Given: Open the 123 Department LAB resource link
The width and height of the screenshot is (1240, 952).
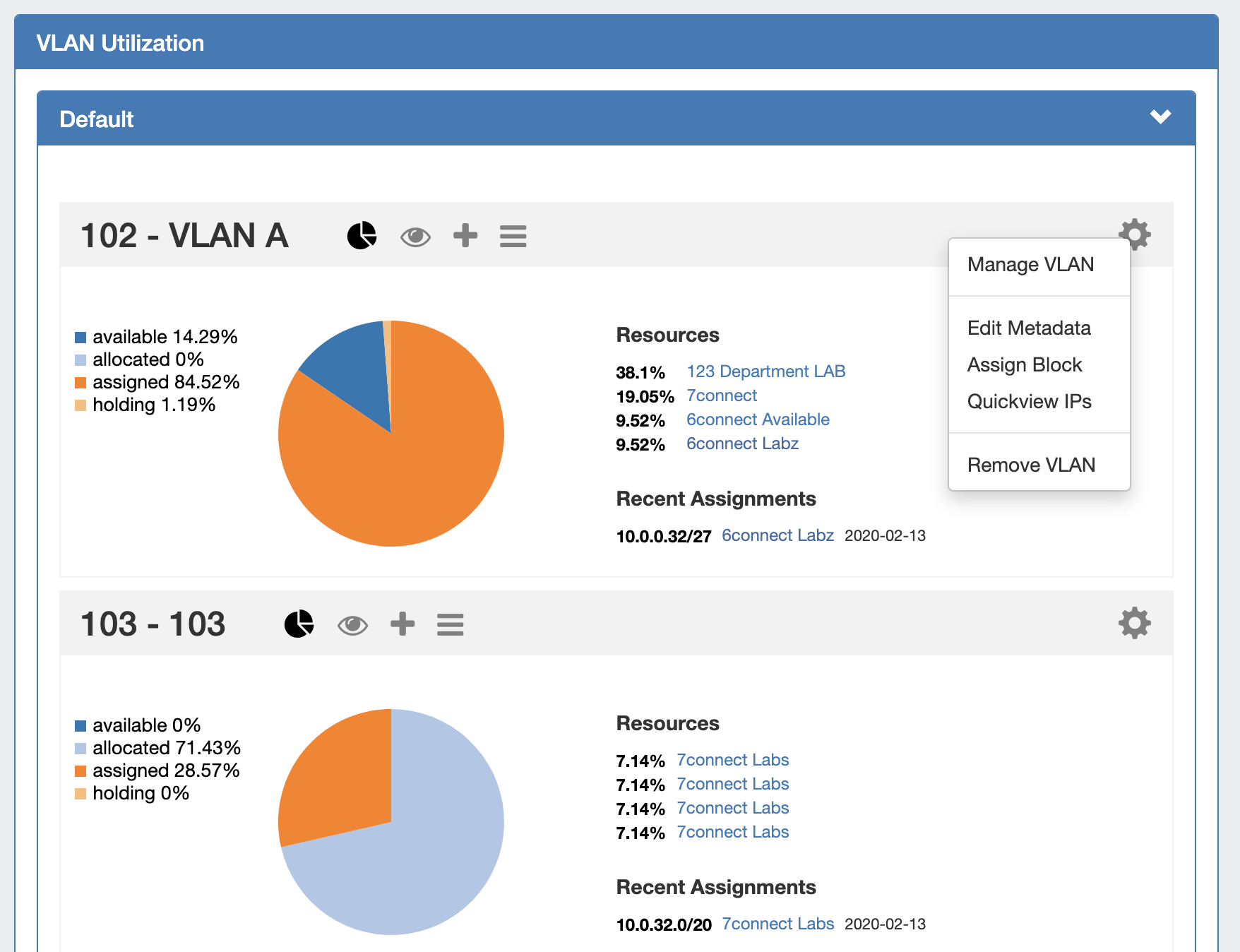Looking at the screenshot, I should coord(765,371).
